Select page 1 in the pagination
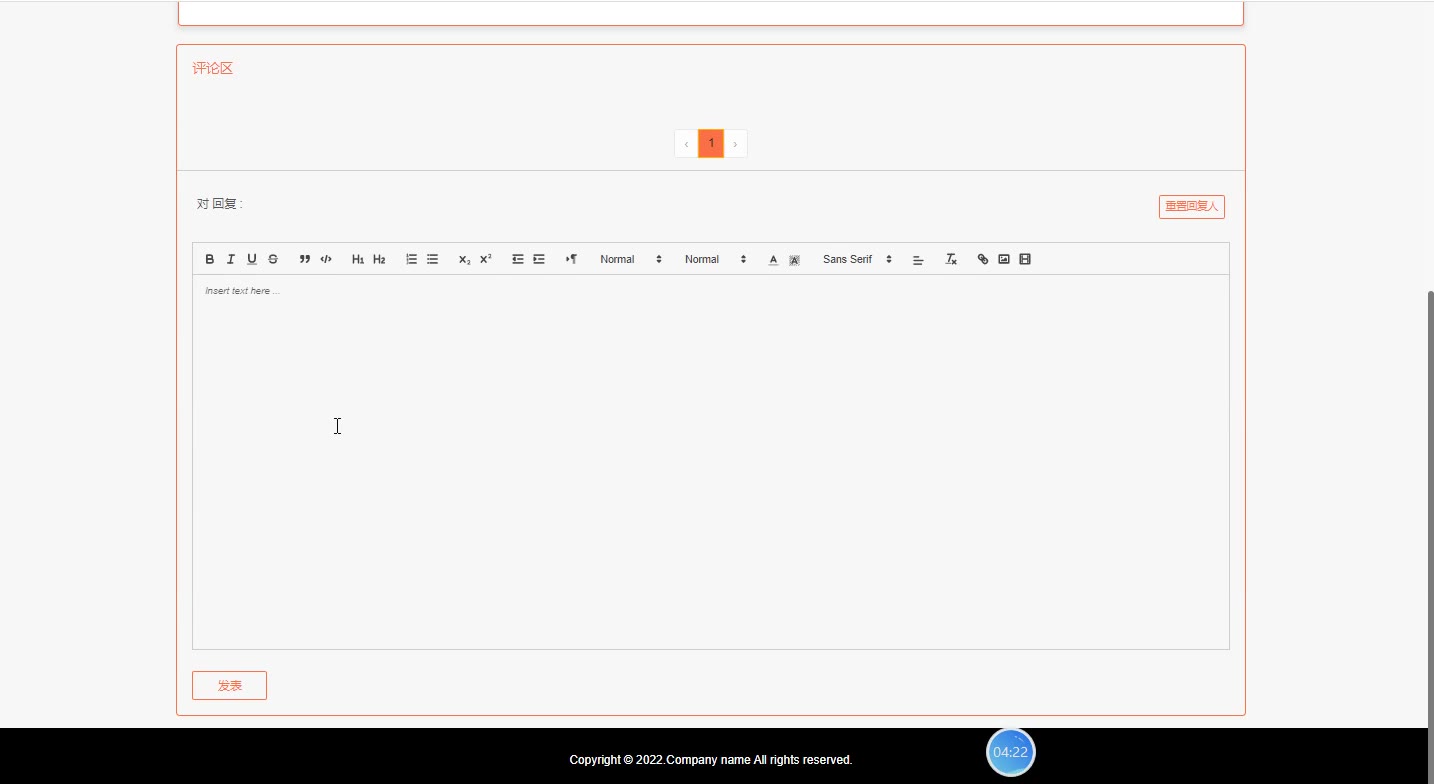Screen dimensions: 1434x784 click(711, 143)
